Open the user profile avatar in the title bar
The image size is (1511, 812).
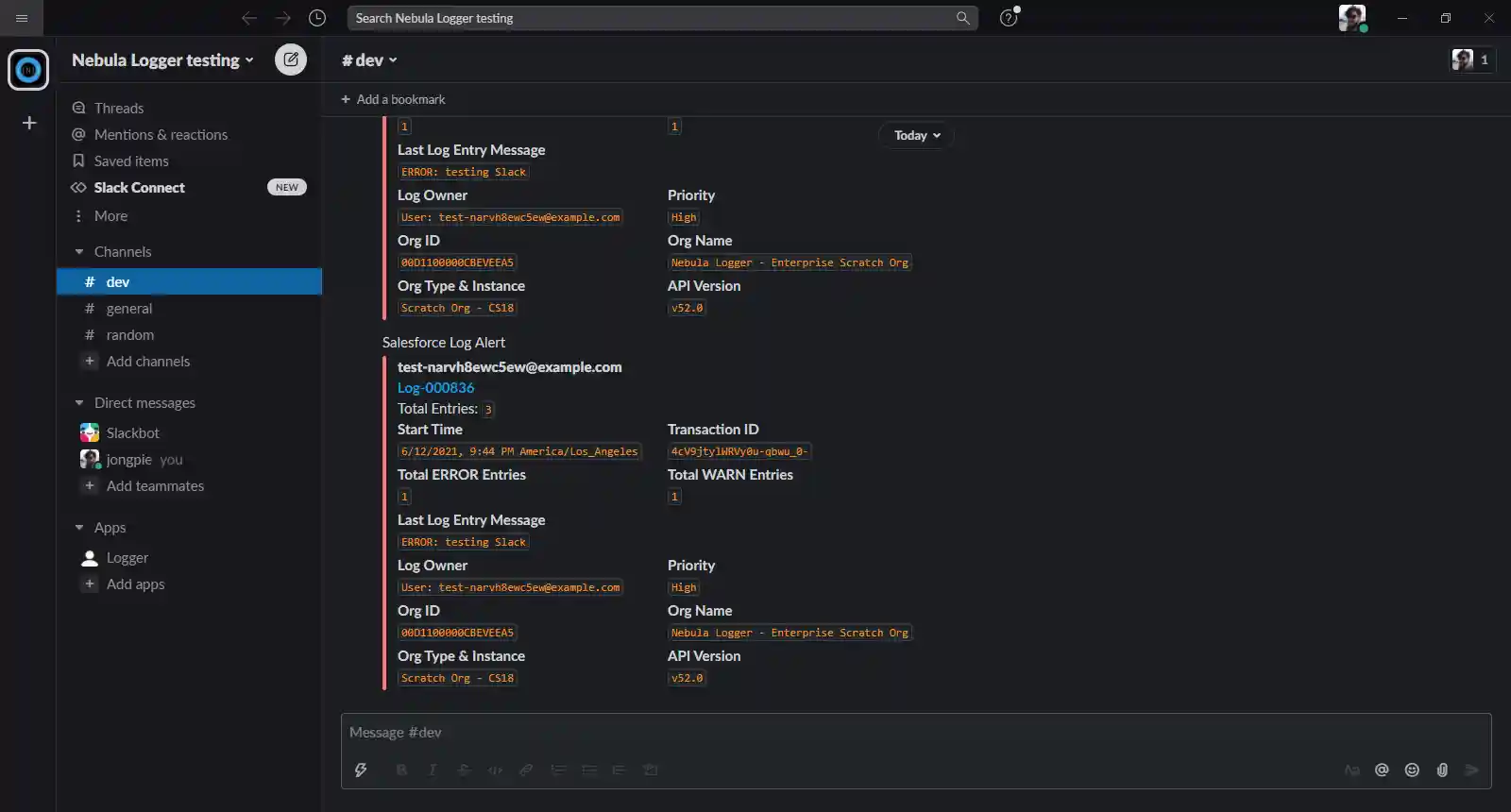pos(1351,18)
